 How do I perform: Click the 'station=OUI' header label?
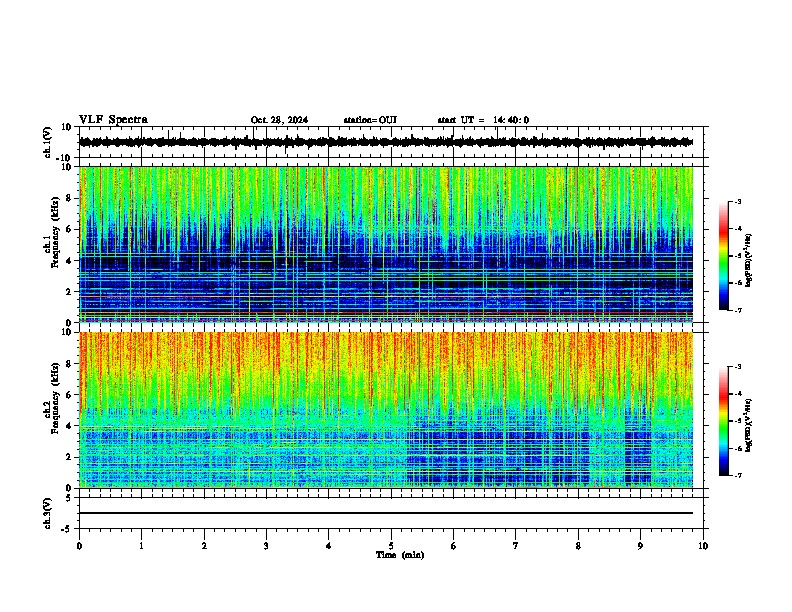(370, 120)
